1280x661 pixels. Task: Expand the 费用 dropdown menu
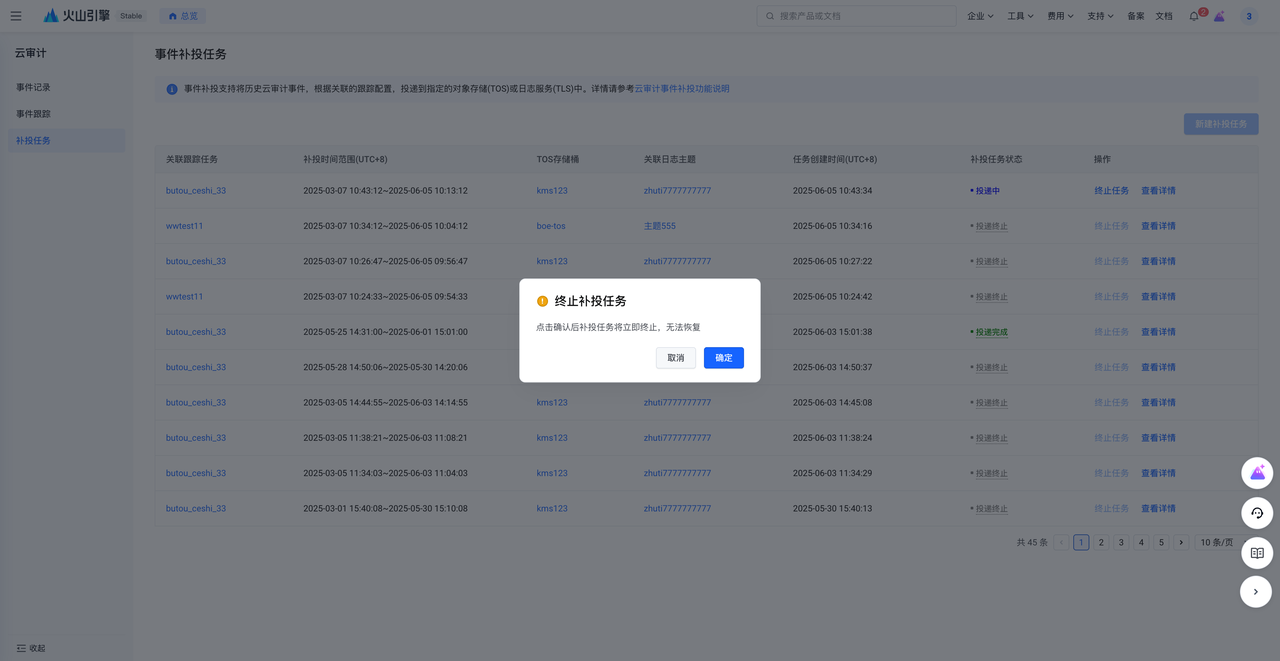tap(1060, 16)
